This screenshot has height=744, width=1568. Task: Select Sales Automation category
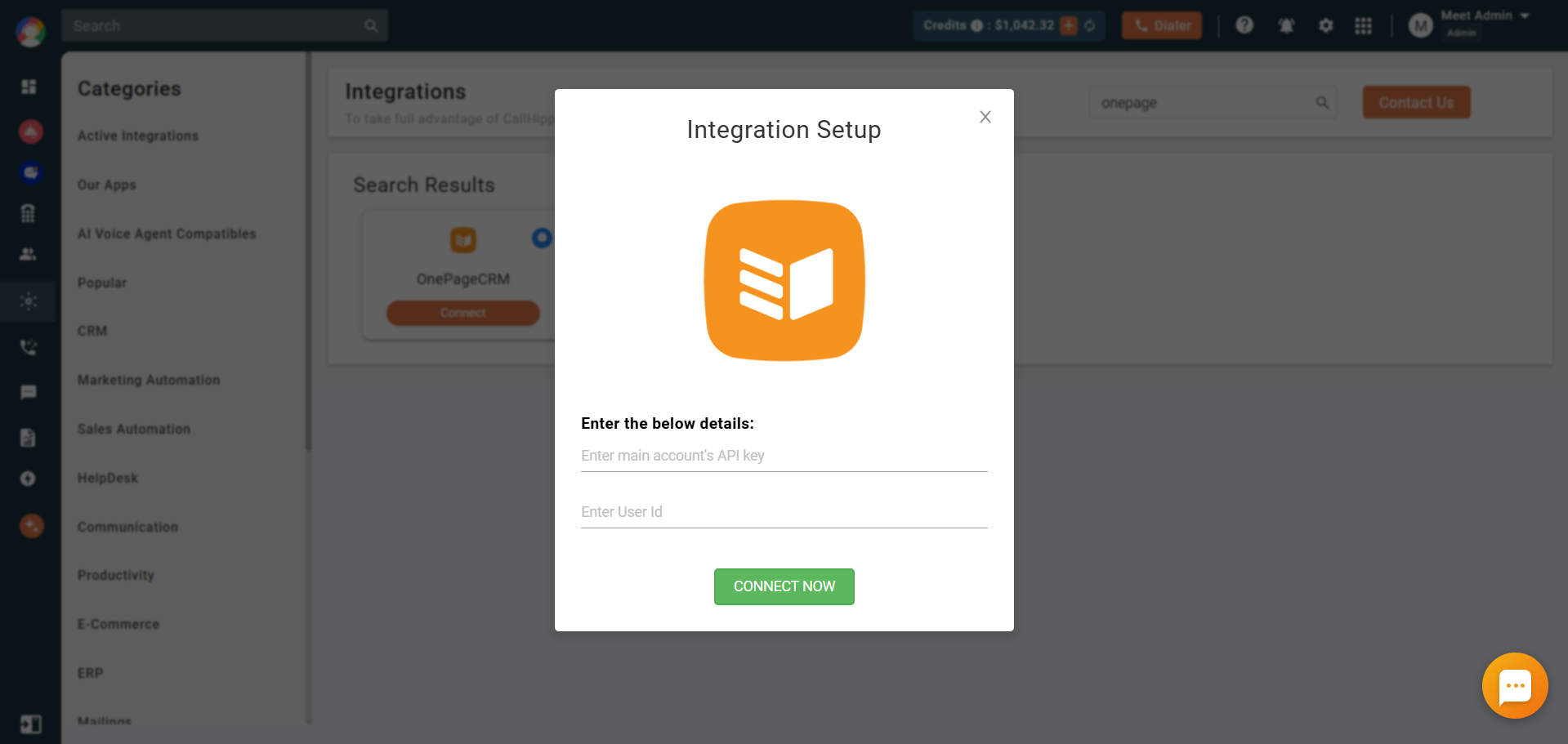pyautogui.click(x=134, y=429)
